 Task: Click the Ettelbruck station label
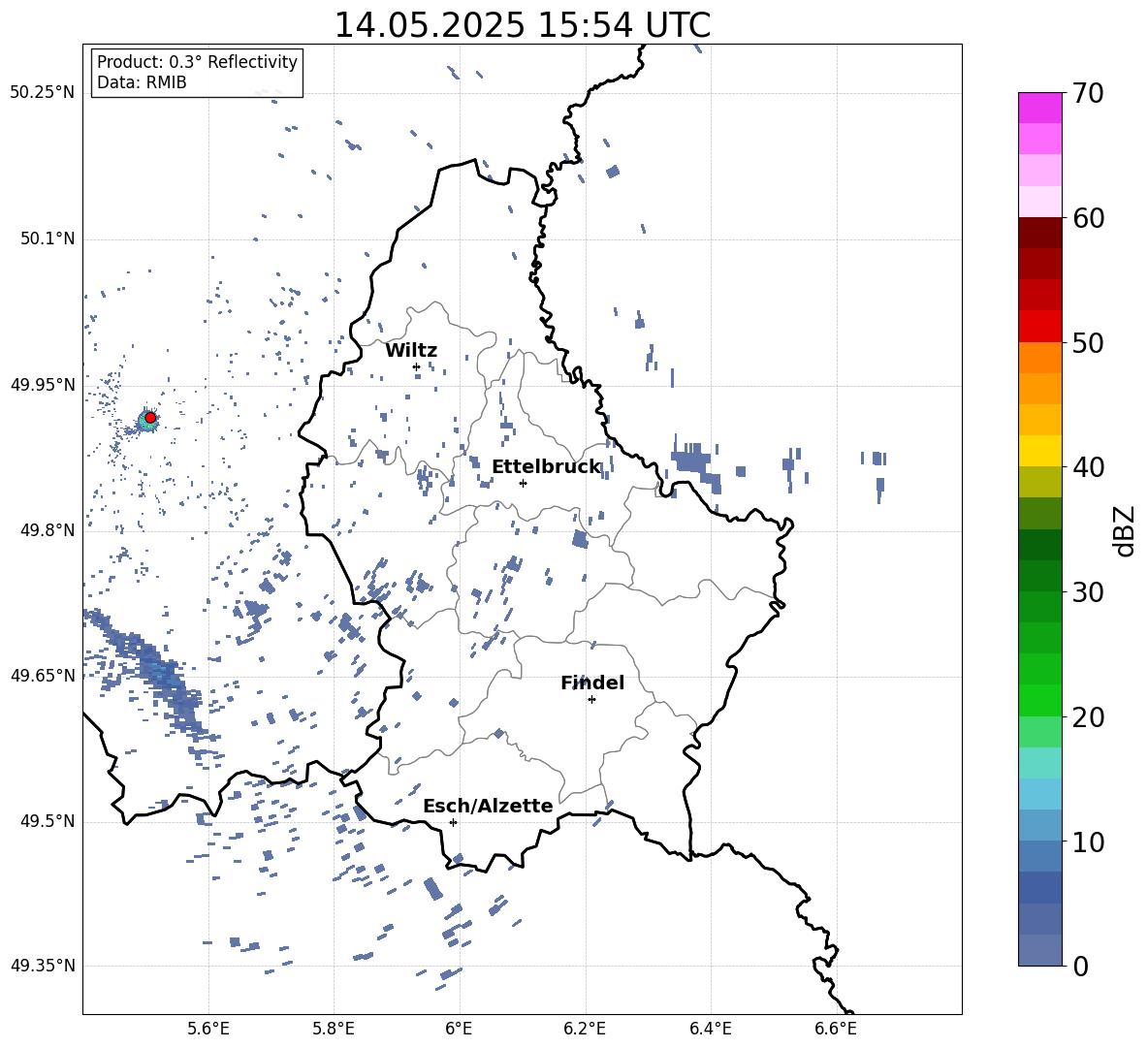(546, 467)
